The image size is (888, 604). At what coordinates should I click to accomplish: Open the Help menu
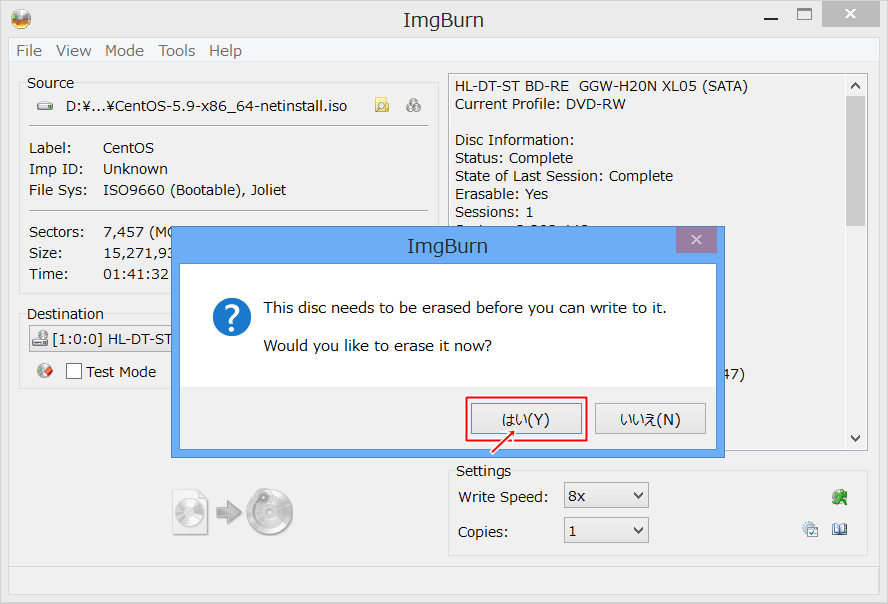click(225, 50)
